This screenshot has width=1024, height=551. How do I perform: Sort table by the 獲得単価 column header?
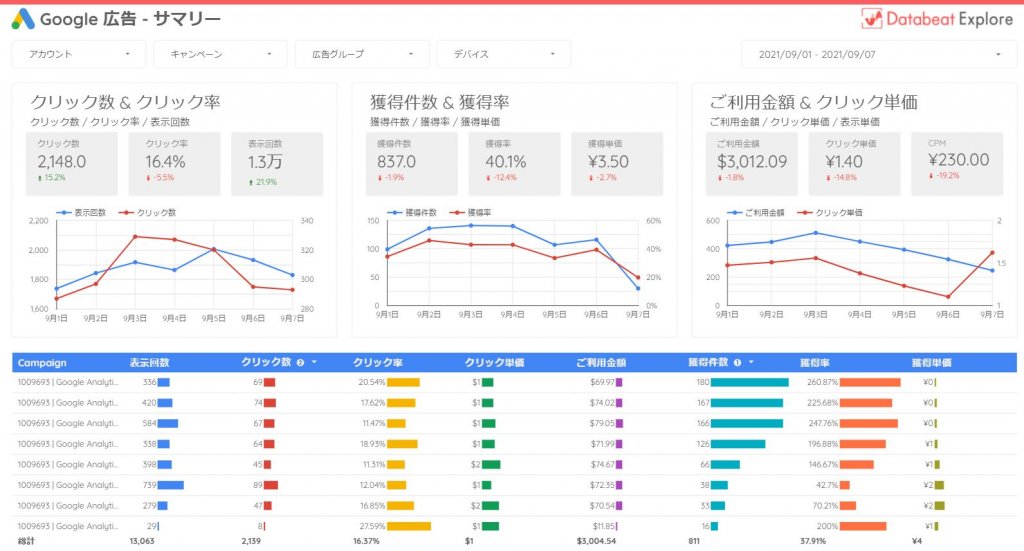tap(931, 363)
